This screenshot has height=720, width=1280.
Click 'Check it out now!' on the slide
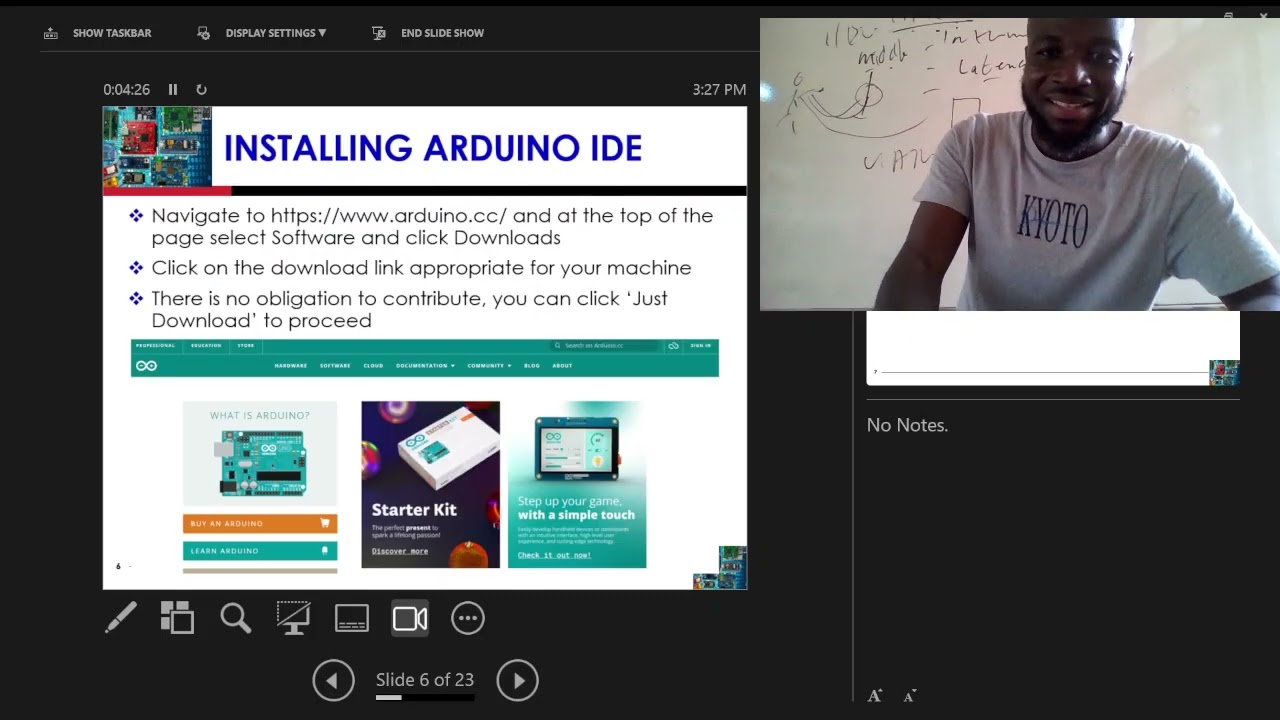point(554,555)
